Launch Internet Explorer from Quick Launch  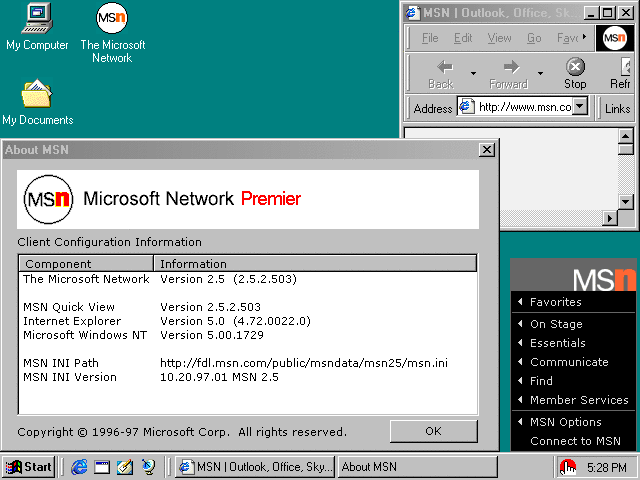[79, 467]
